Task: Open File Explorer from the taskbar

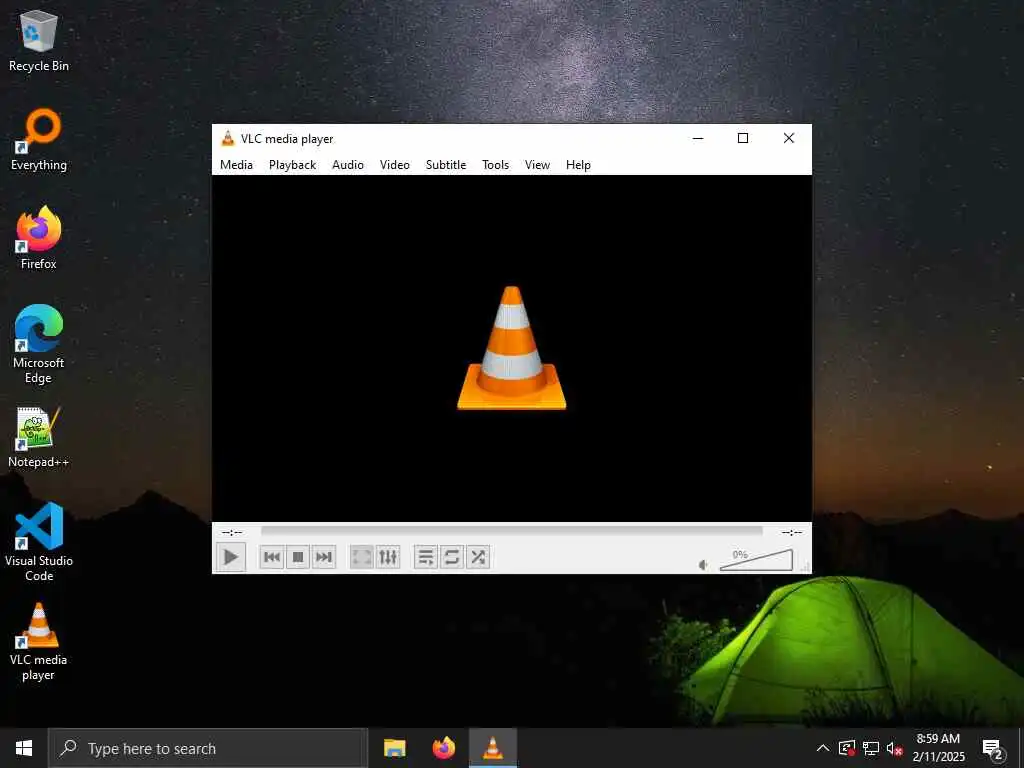Action: pos(394,748)
